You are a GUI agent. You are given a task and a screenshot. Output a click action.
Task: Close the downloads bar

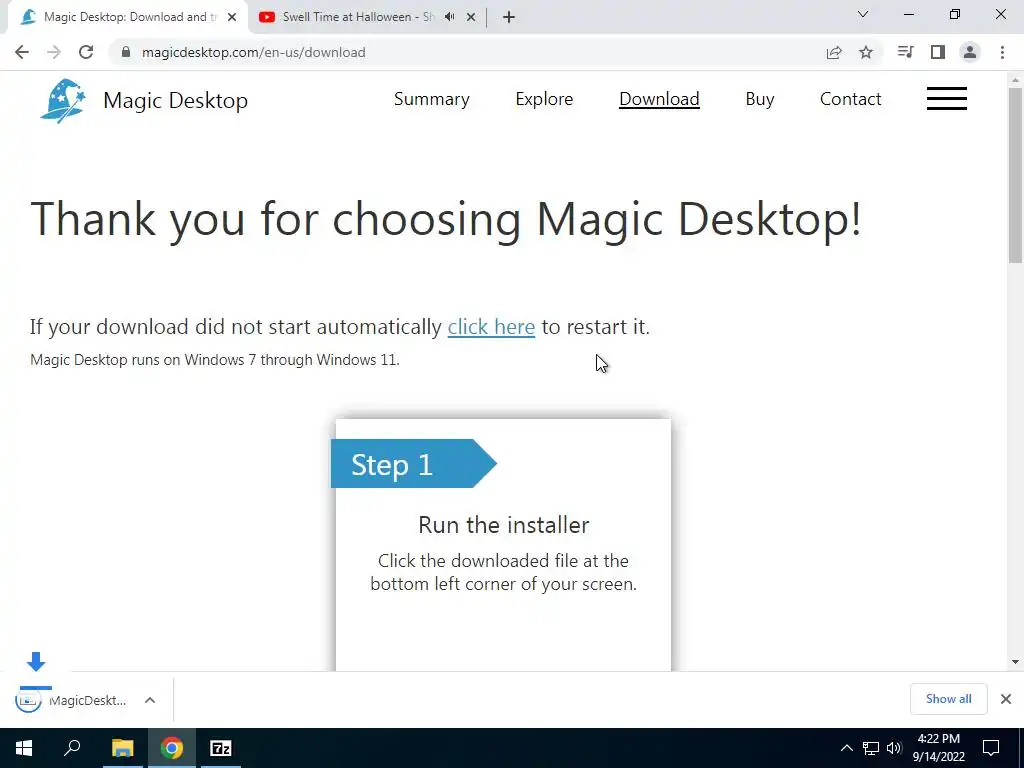[1006, 699]
